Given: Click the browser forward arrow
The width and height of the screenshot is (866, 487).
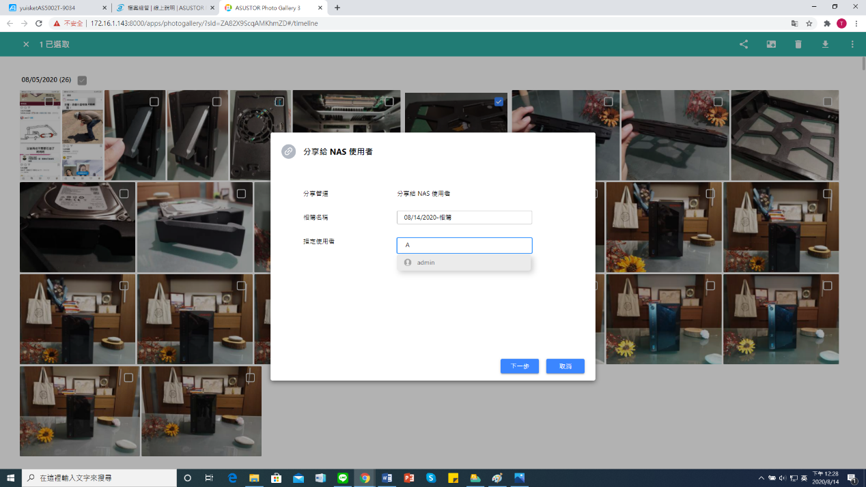Looking at the screenshot, I should [24, 23].
